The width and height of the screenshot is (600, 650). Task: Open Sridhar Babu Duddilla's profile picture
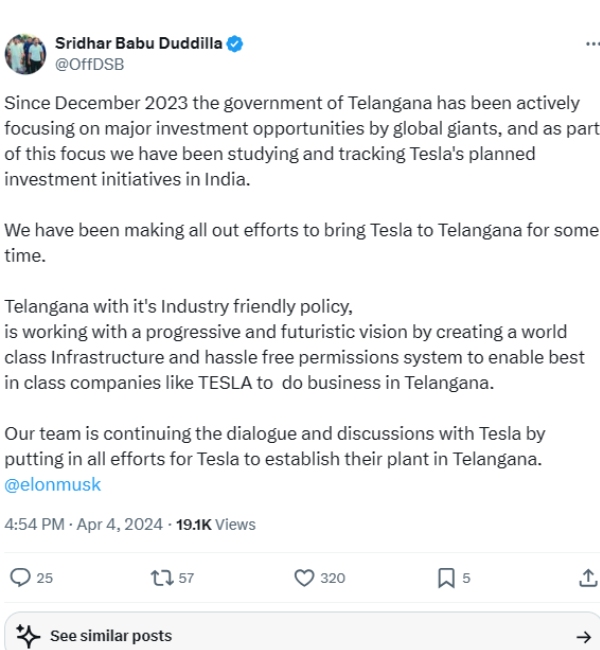click(26, 54)
